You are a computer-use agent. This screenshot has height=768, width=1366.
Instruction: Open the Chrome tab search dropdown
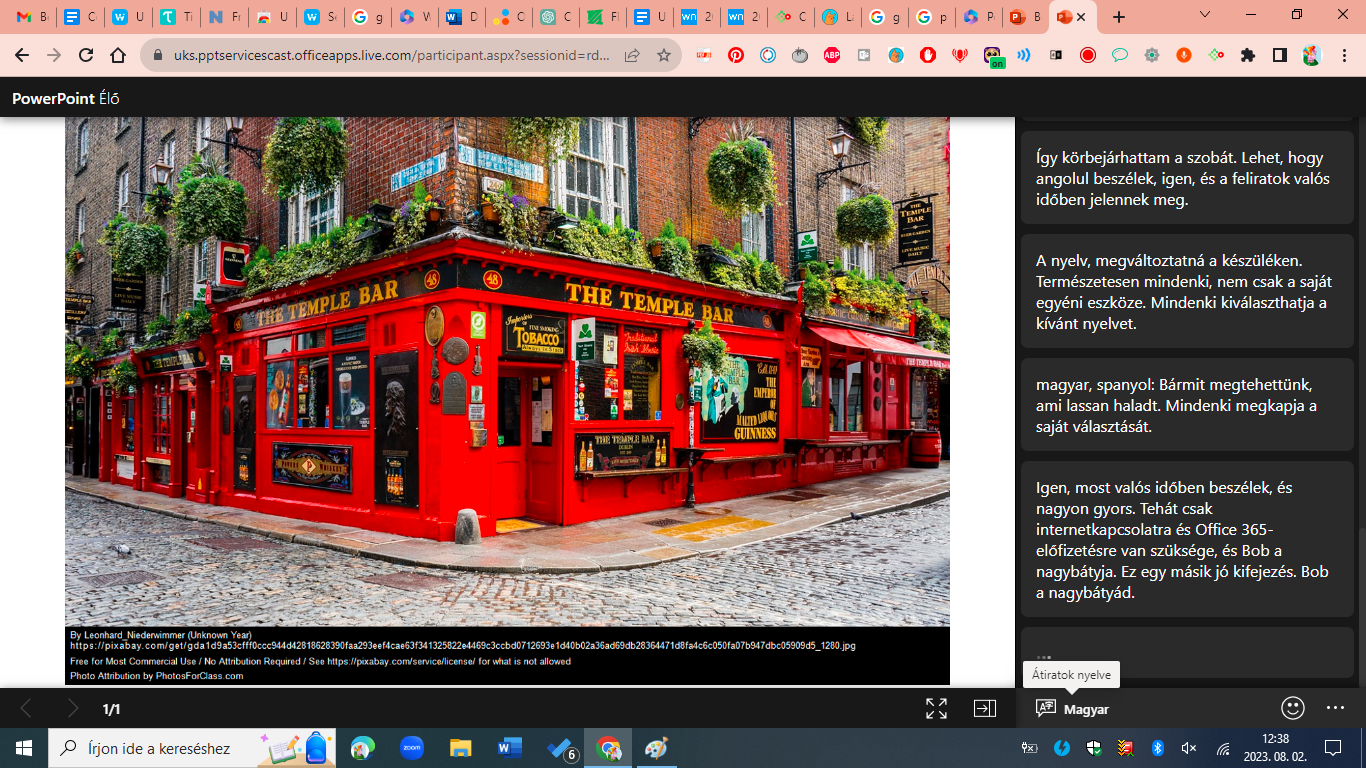coord(1205,16)
